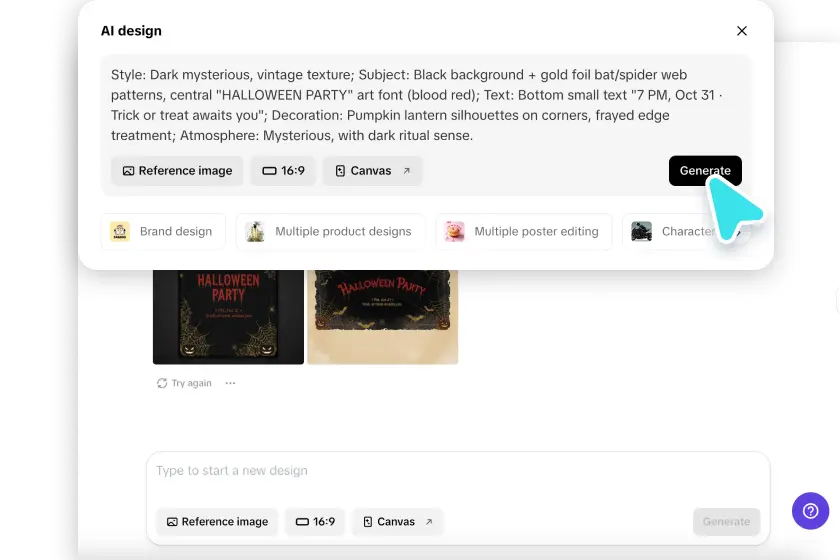Image resolution: width=840 pixels, height=560 pixels.
Task: Click the bottom Reference image button
Action: (x=217, y=522)
